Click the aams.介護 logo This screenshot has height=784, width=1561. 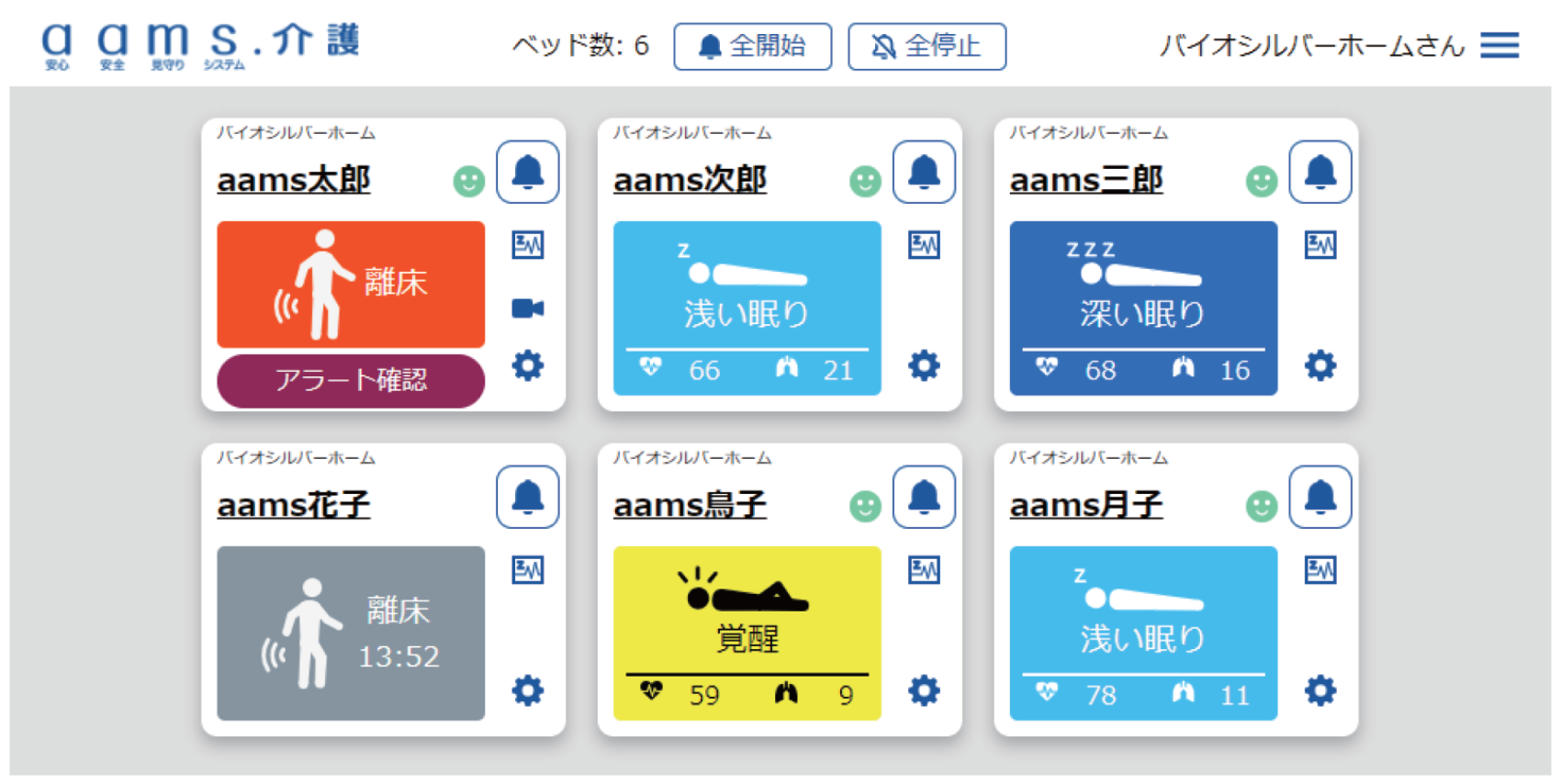point(200,45)
